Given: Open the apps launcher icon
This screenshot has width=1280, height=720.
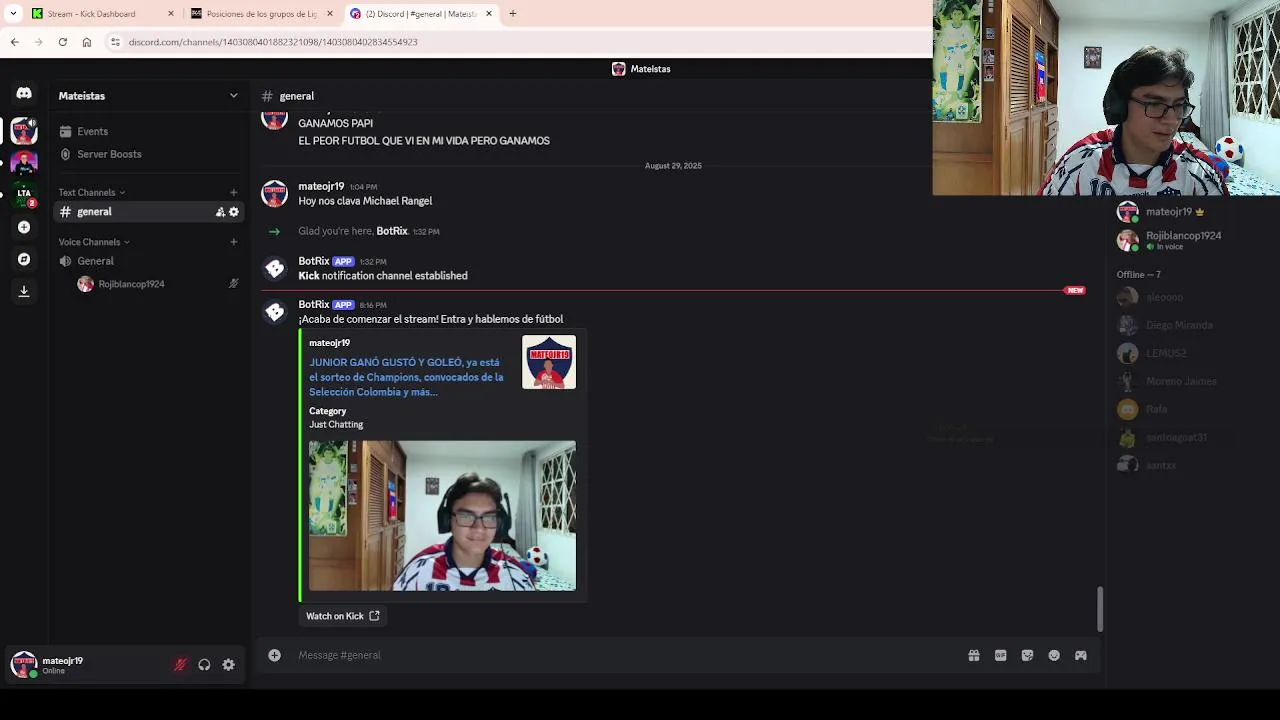Looking at the screenshot, I should (1081, 655).
